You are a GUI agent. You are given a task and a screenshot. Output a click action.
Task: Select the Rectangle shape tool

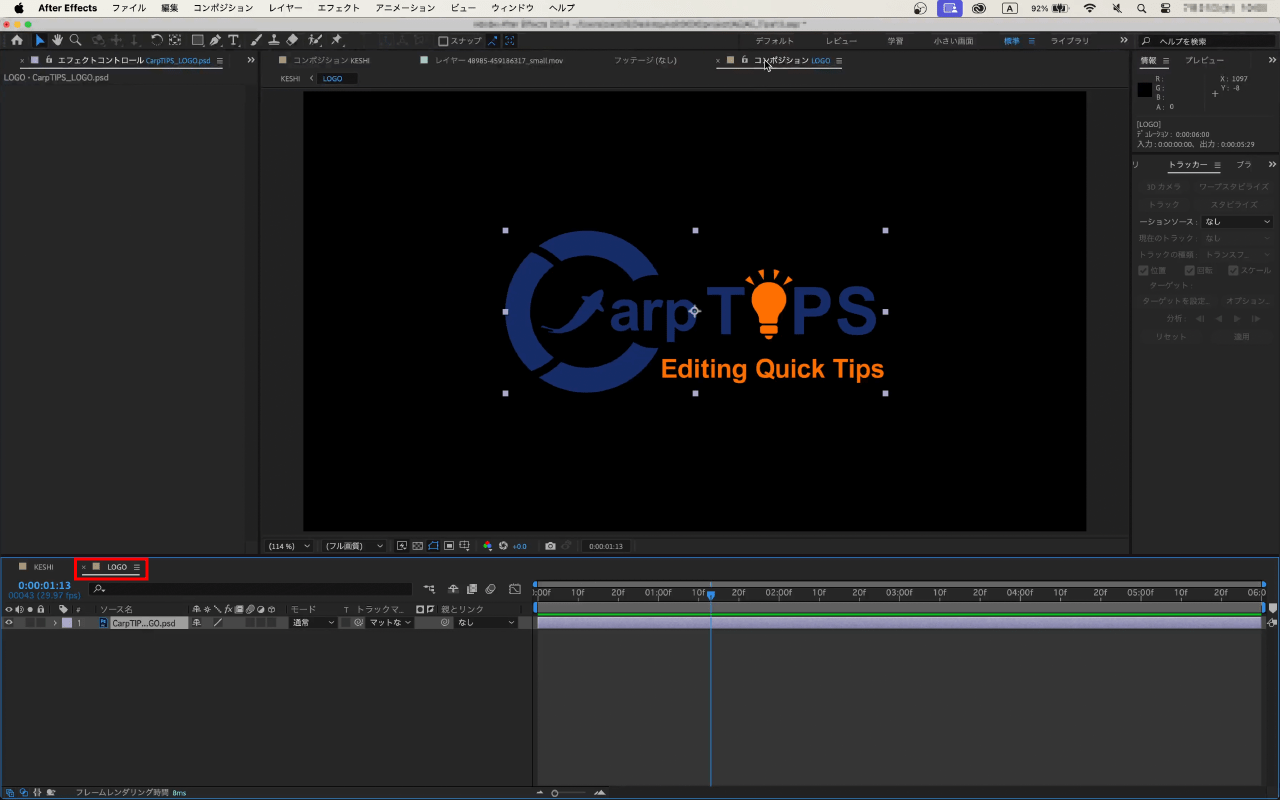coord(197,41)
